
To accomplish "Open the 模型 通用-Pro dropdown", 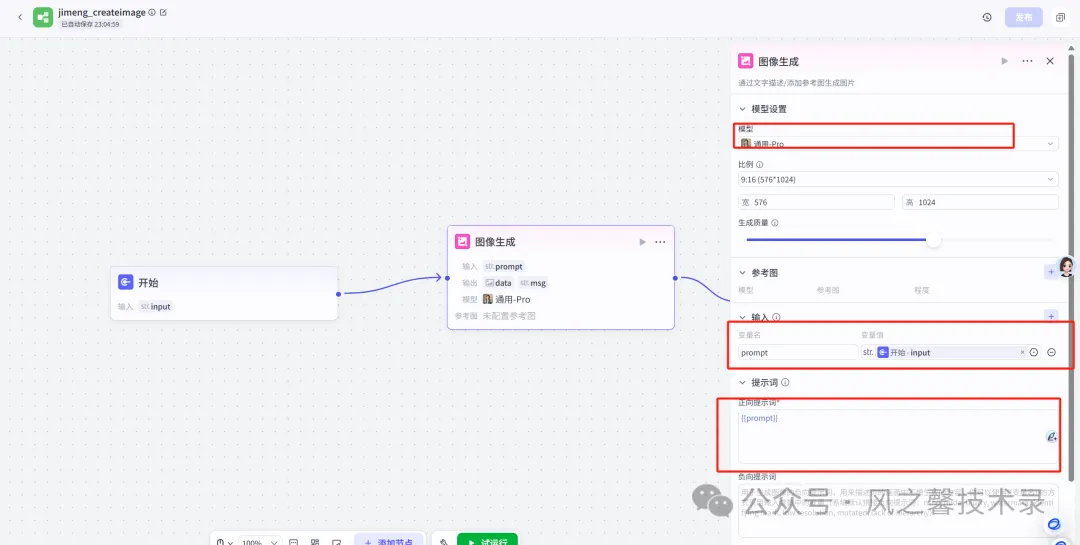I will click(x=898, y=143).
